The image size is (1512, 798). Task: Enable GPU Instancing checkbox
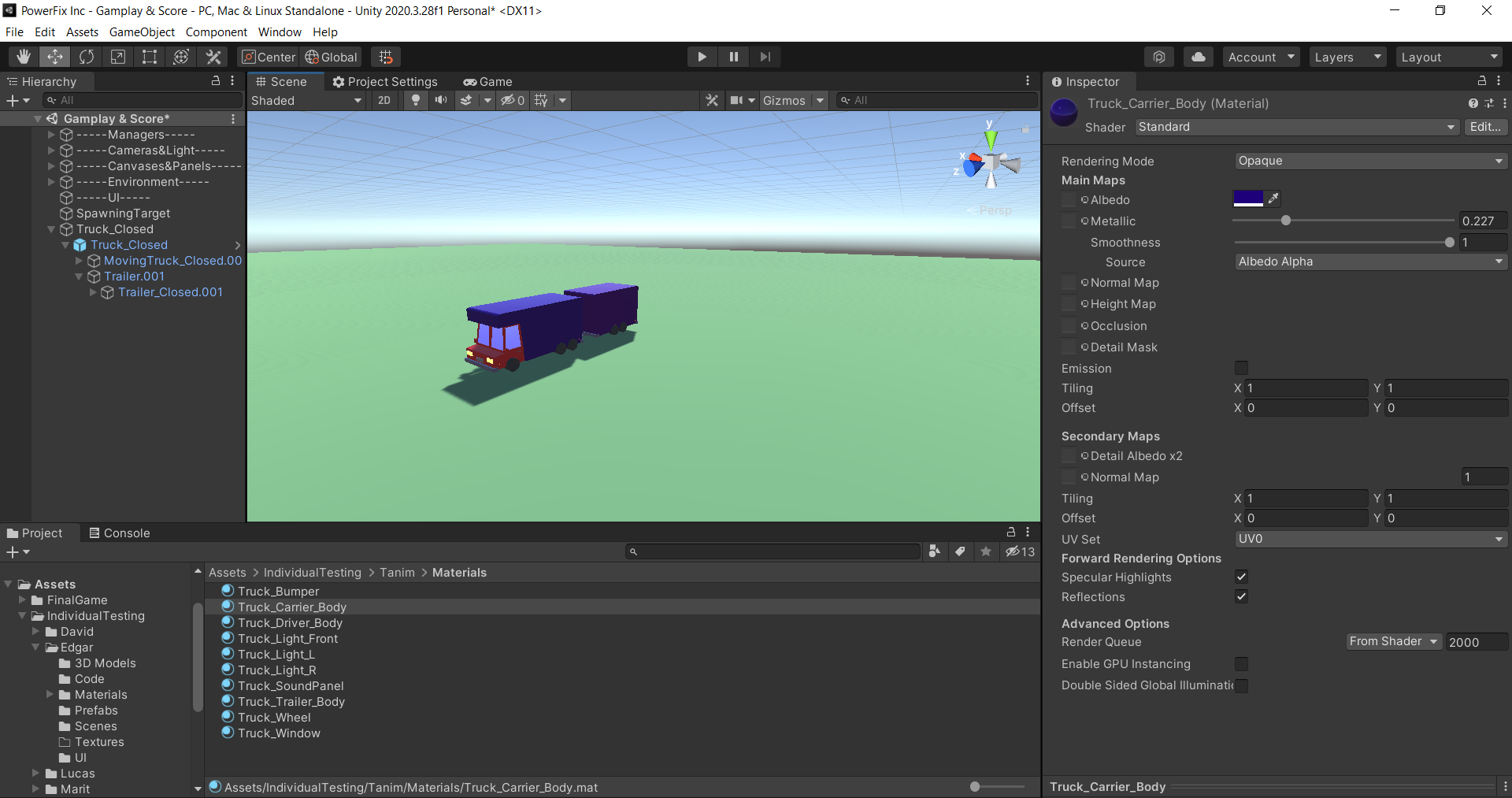click(x=1241, y=663)
